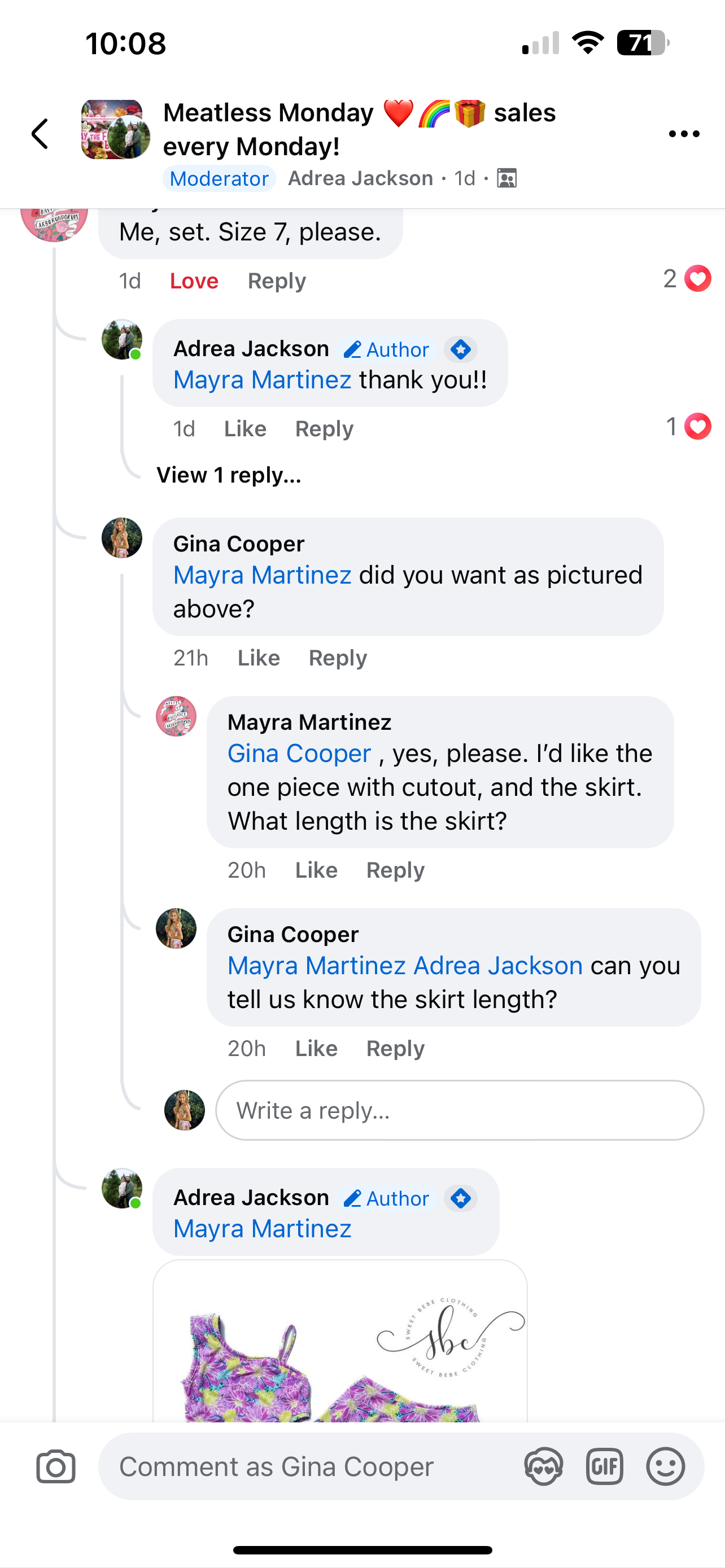Open the three-dot post options menu
The height and width of the screenshot is (1568, 725).
684,134
